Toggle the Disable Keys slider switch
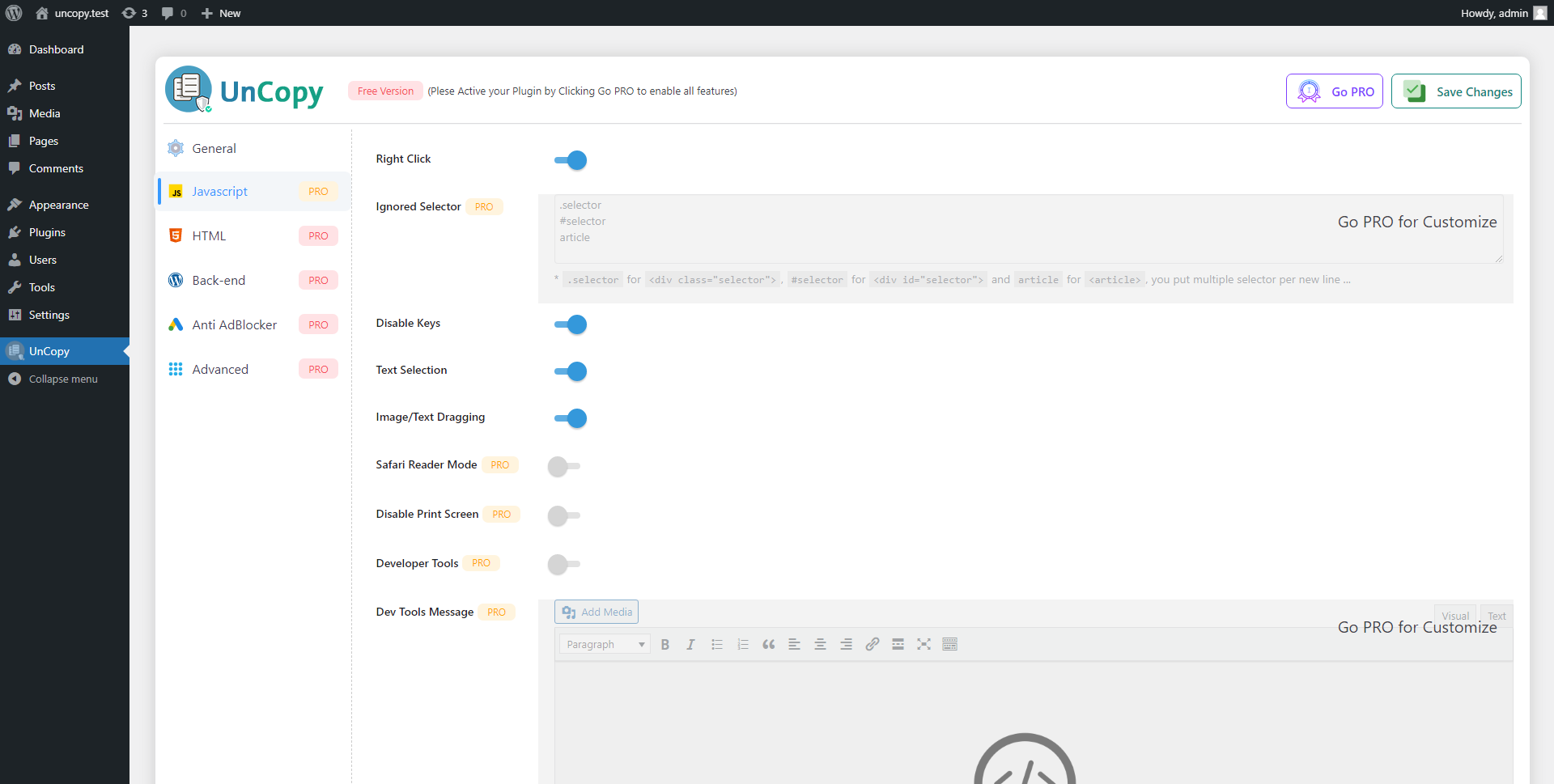The width and height of the screenshot is (1554, 784). coord(571,324)
